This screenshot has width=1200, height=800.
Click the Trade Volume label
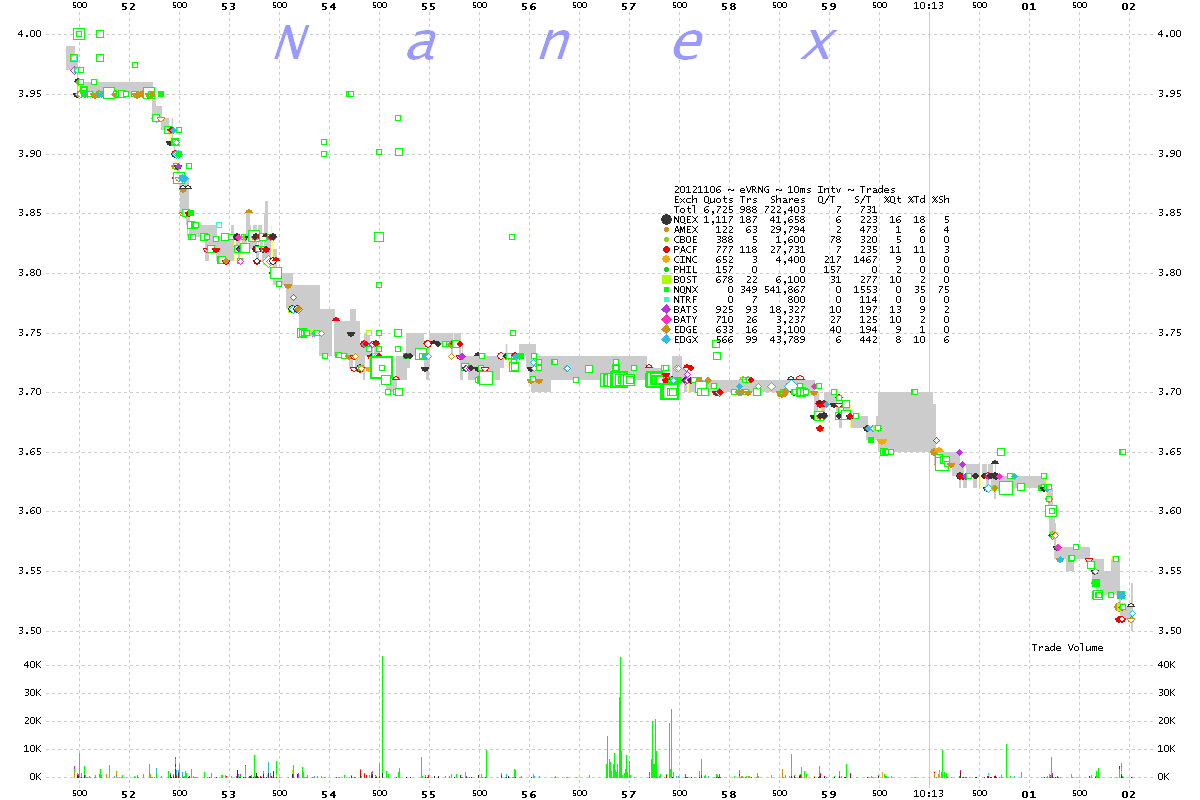tap(1067, 648)
